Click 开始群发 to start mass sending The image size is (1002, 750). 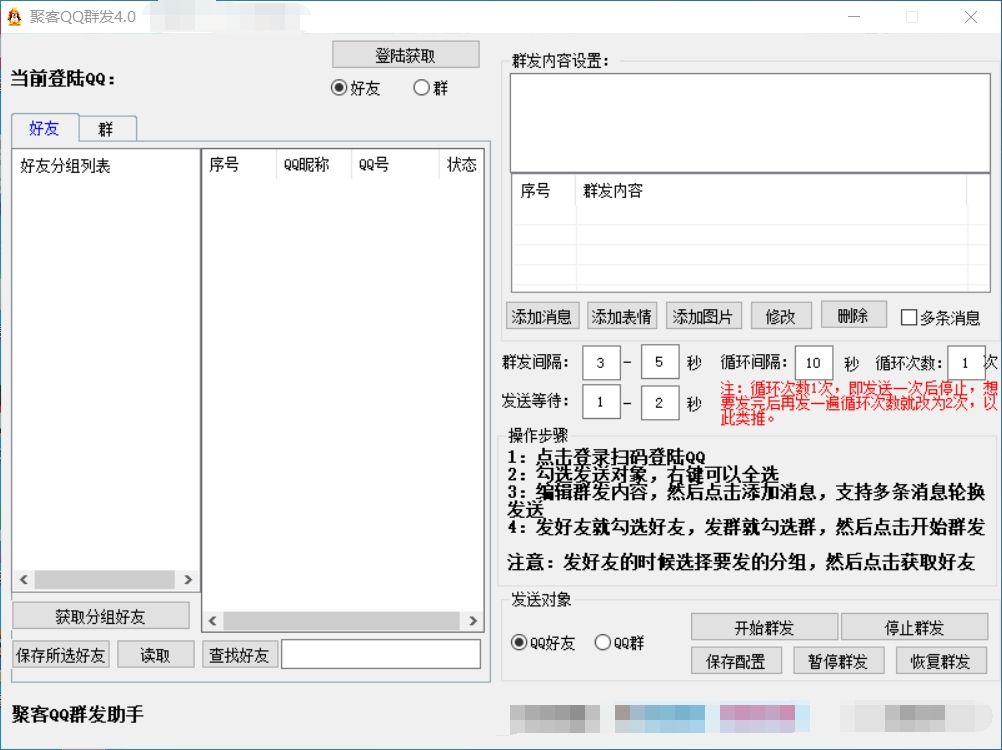[x=764, y=626]
